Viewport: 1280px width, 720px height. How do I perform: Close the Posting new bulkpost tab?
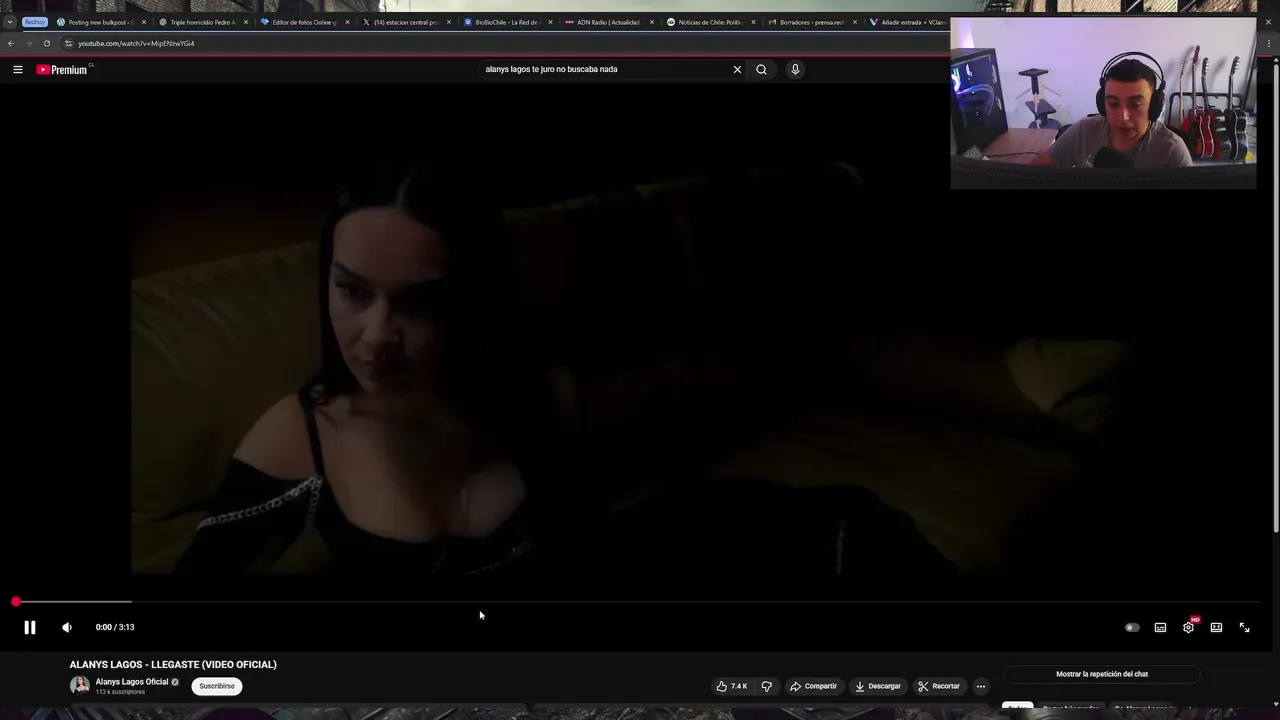[x=144, y=22]
